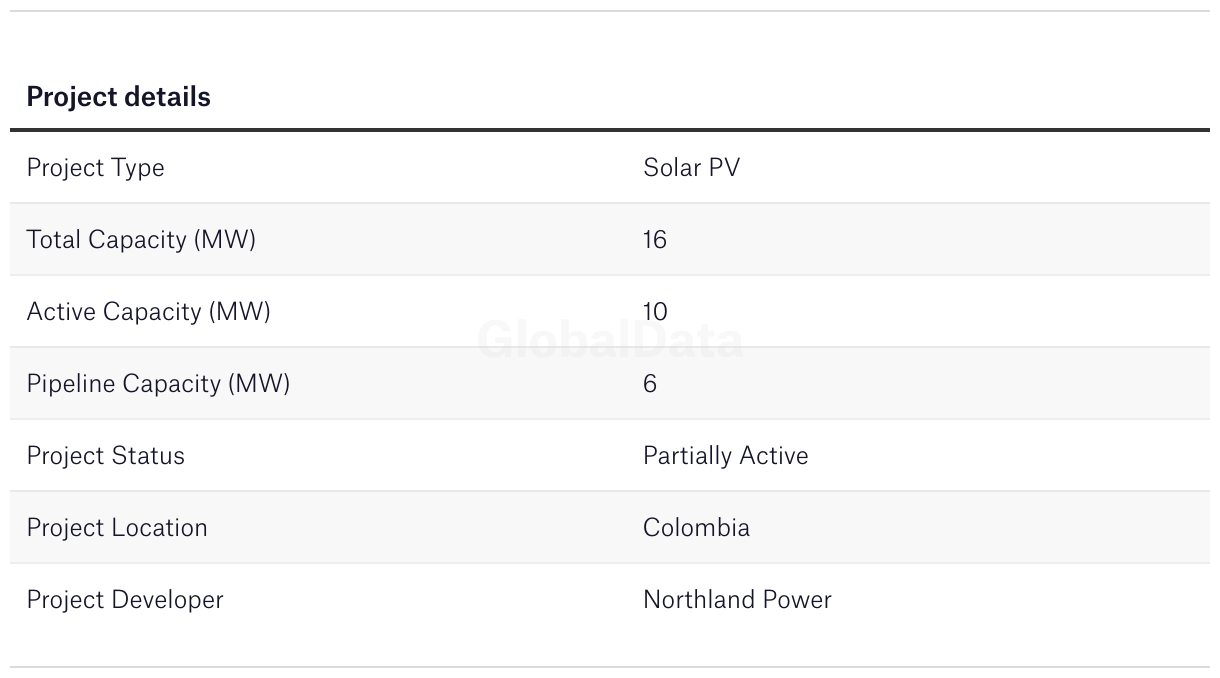The width and height of the screenshot is (1220, 678).
Task: Click the pipeline capacity value 6
Action: 650,383
